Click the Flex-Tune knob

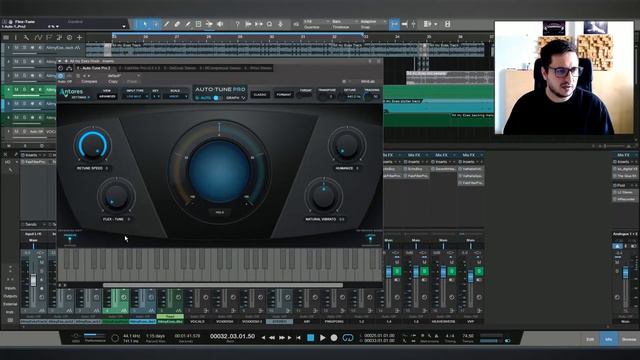pyautogui.click(x=116, y=197)
